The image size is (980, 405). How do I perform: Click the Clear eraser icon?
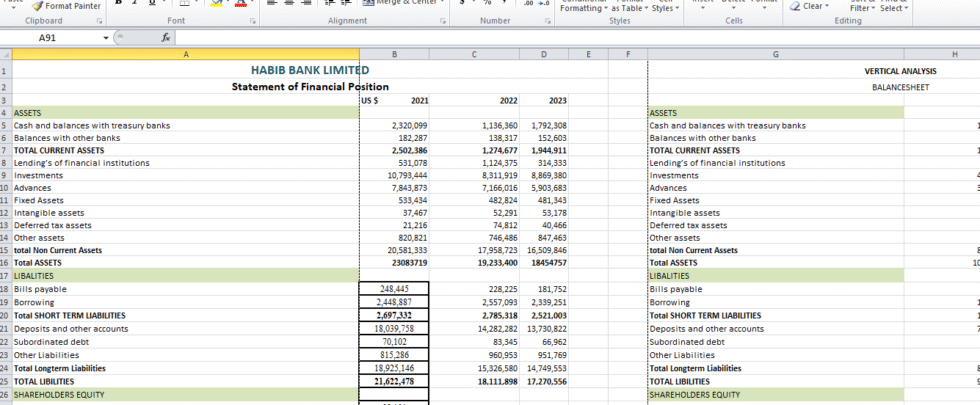(795, 5)
